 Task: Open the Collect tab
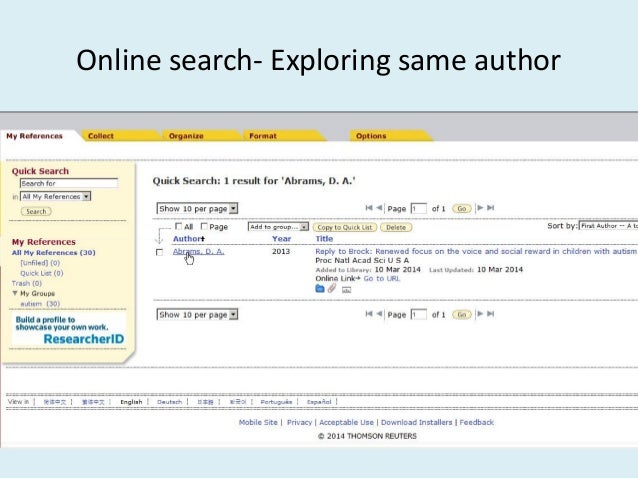click(101, 136)
